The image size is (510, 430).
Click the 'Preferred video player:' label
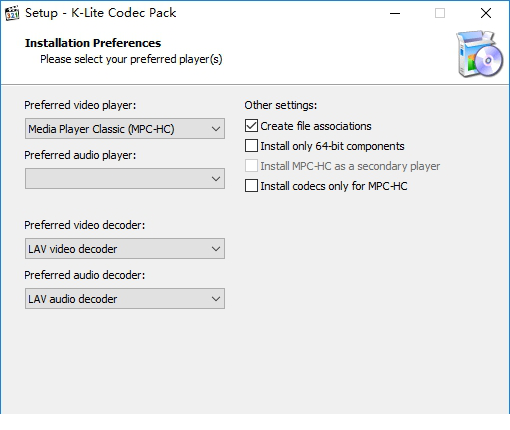click(80, 105)
